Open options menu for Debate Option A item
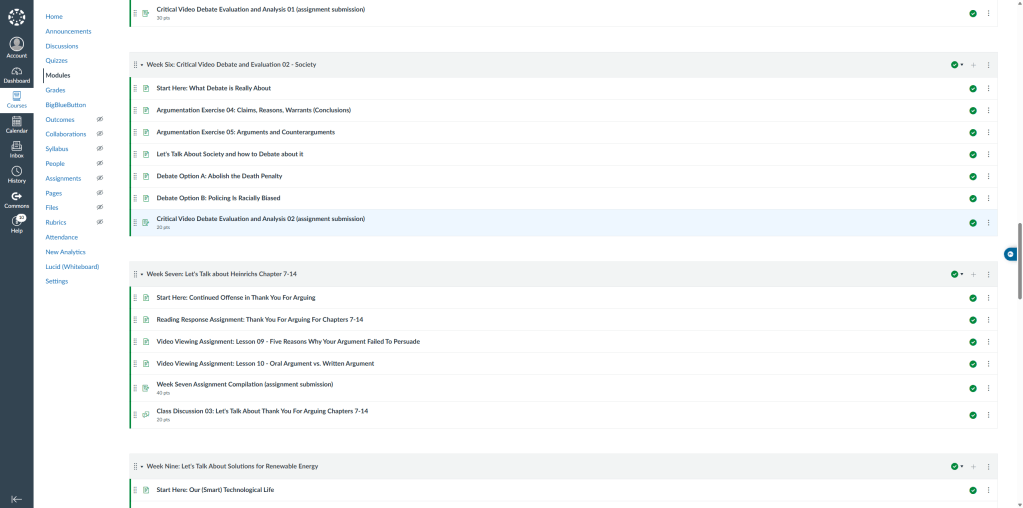The height and width of the screenshot is (508, 1023). tap(988, 176)
